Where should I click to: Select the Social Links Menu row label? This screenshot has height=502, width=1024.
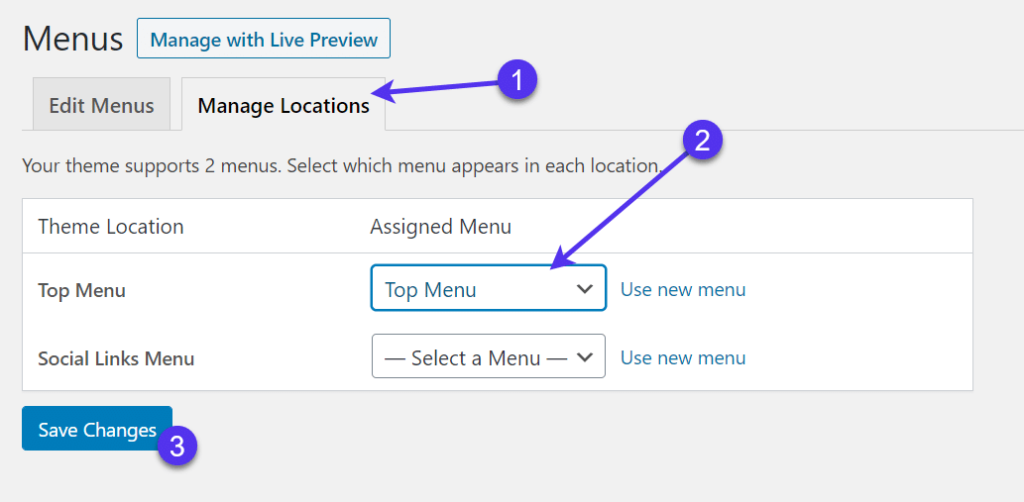[x=116, y=358]
